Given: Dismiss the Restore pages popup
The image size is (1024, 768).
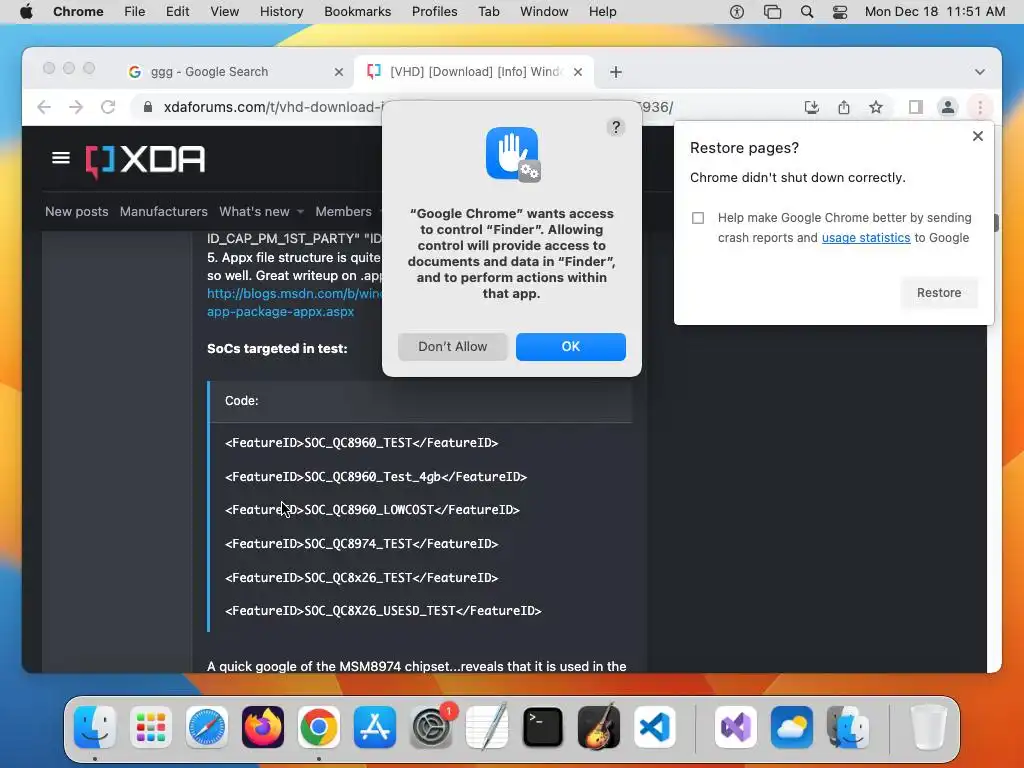Looking at the screenshot, I should click(977, 136).
